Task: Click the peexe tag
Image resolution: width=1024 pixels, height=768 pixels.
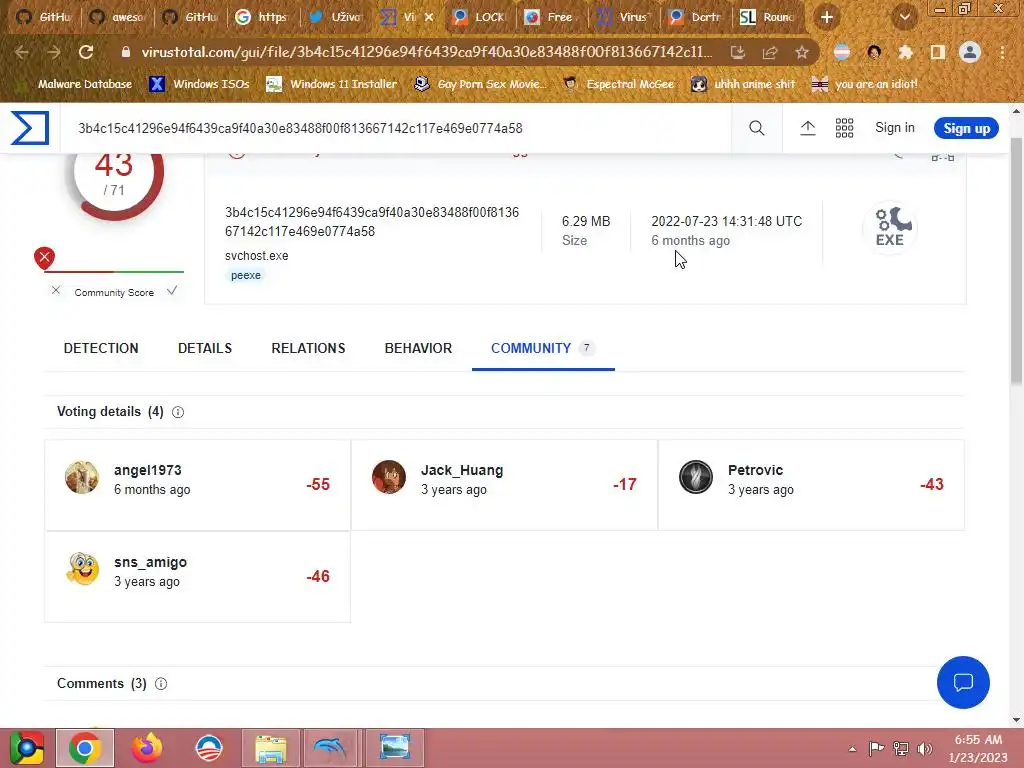Action: point(246,276)
